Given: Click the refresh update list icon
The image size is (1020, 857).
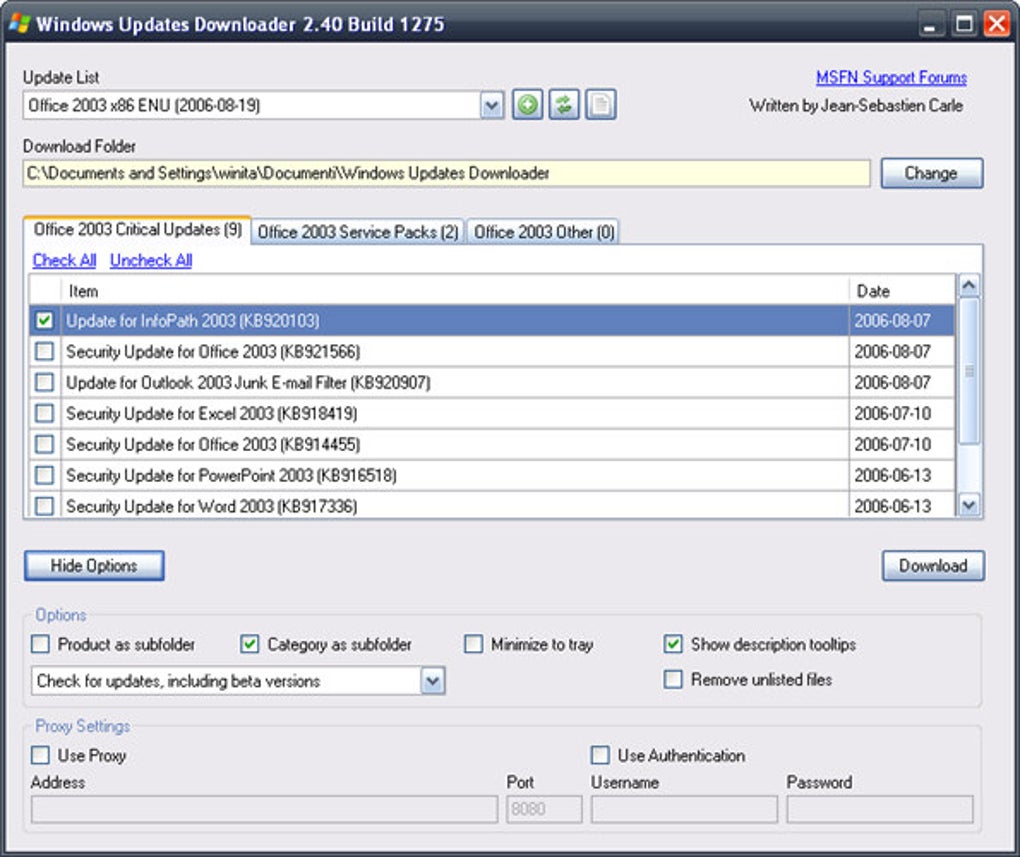Looking at the screenshot, I should point(564,105).
